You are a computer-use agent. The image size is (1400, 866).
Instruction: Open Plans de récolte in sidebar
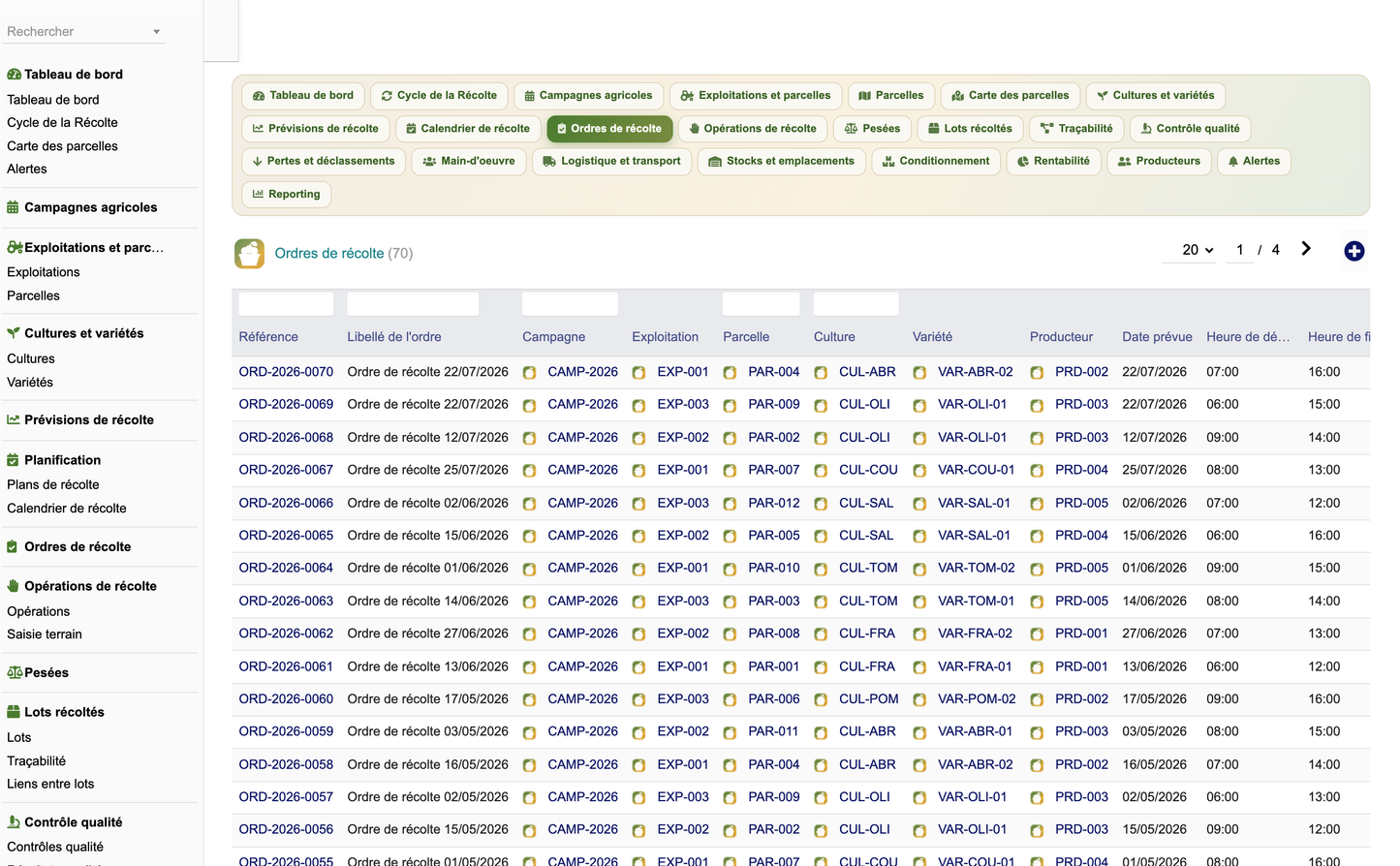coord(53,484)
